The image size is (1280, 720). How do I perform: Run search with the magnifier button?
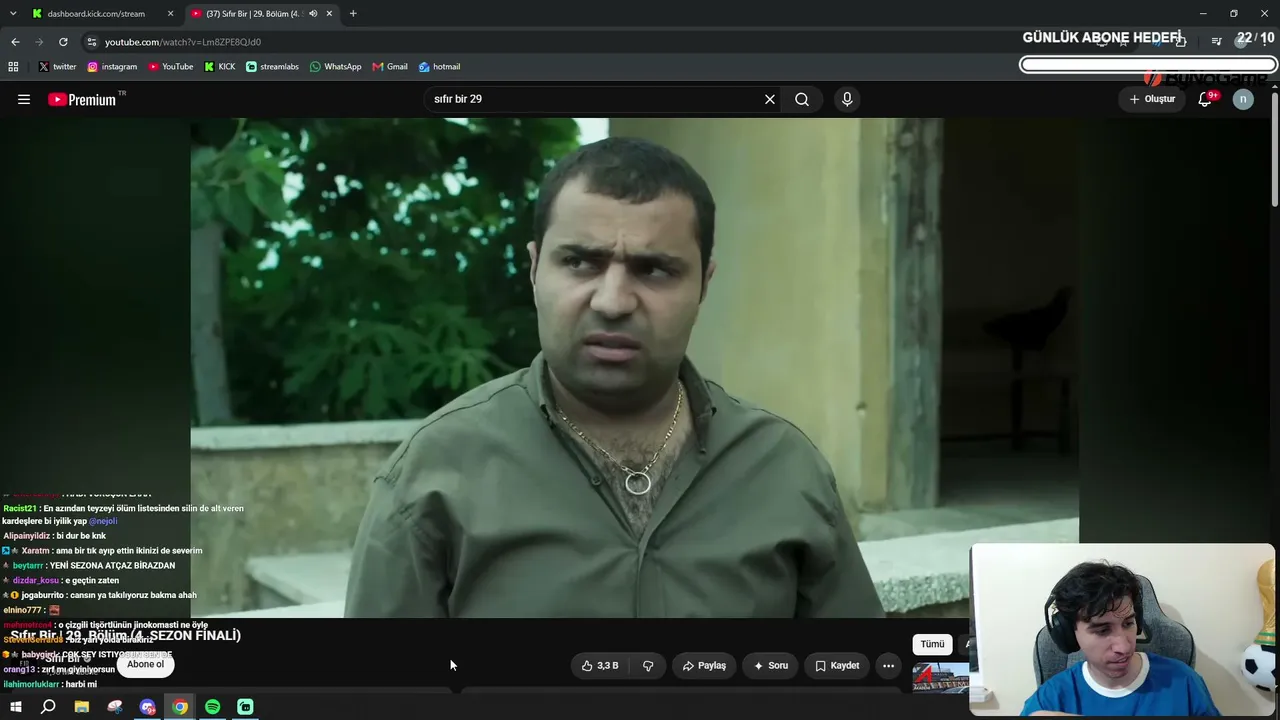click(802, 99)
